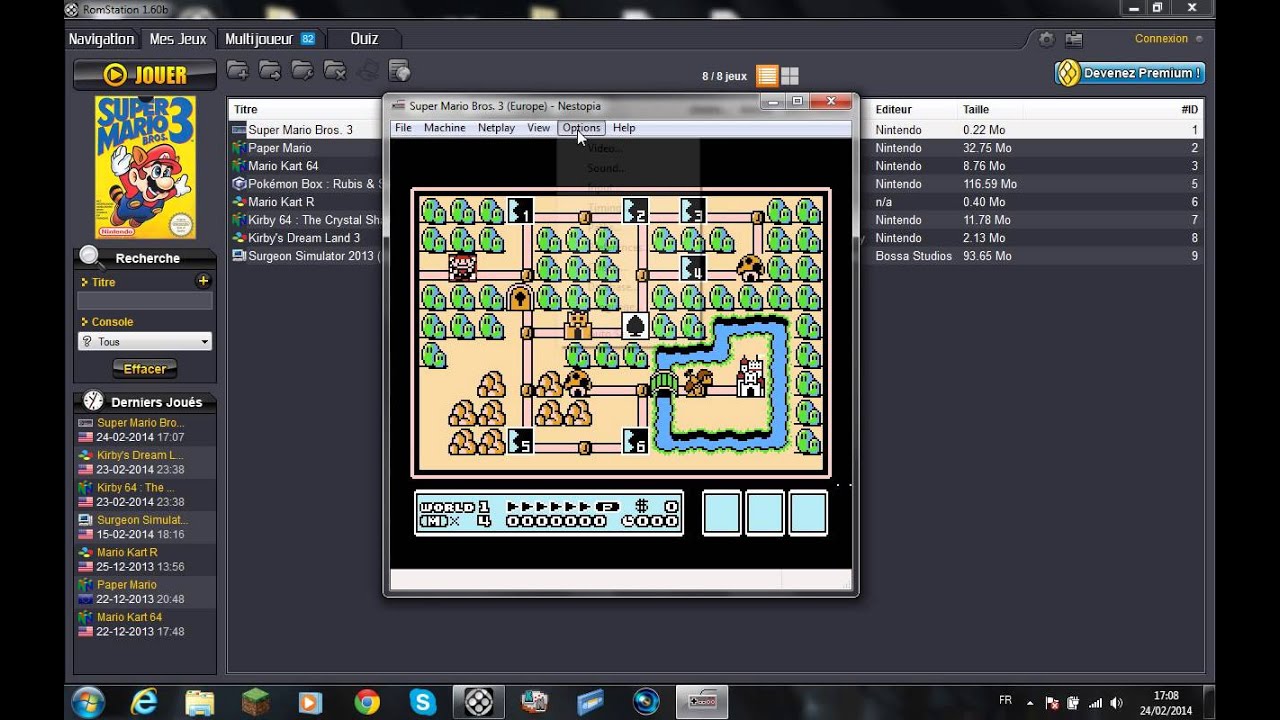
Task: Click recent Surgeon Simulat... entry
Action: (x=145, y=527)
